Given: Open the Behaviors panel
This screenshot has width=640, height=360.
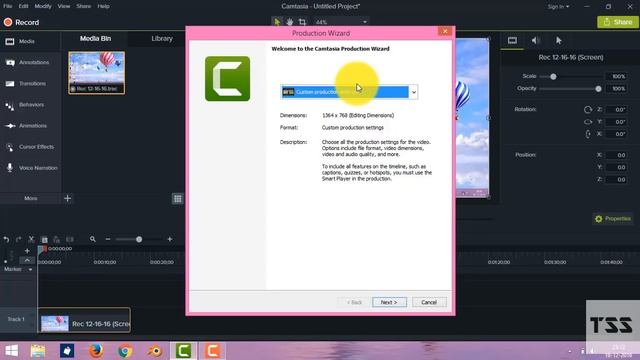Looking at the screenshot, I should [25, 105].
